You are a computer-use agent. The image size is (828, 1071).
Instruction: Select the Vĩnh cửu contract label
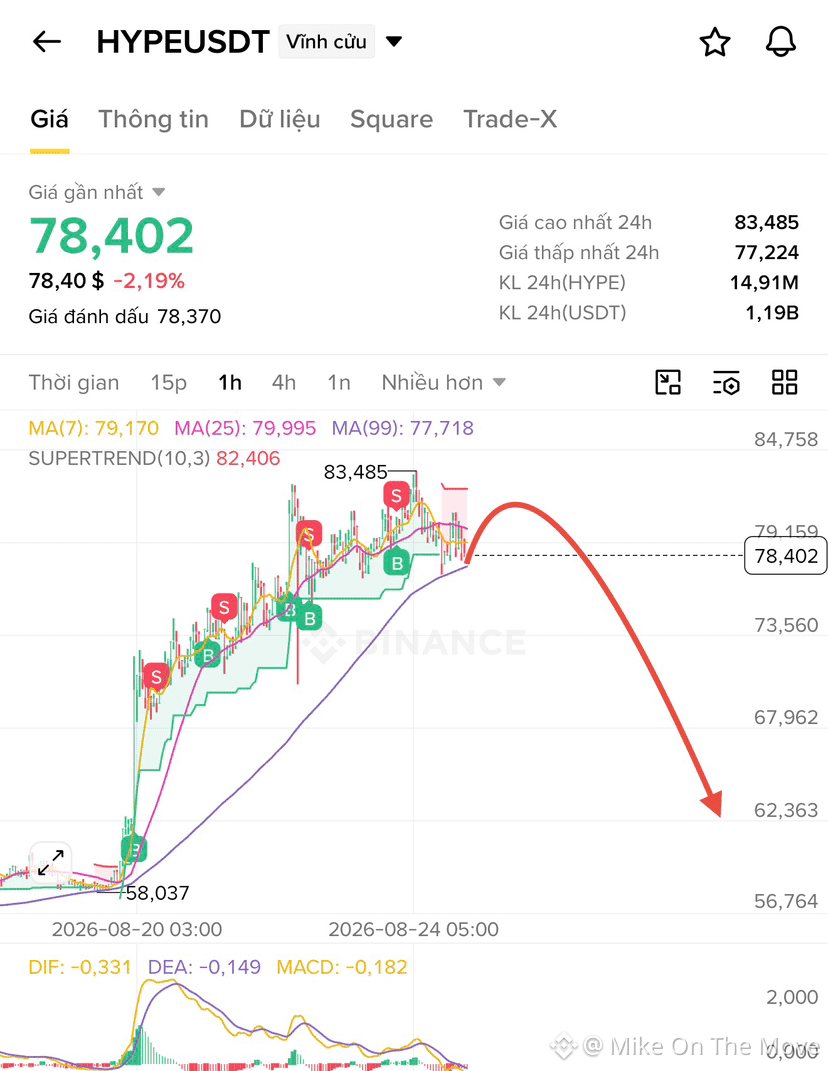pos(326,42)
